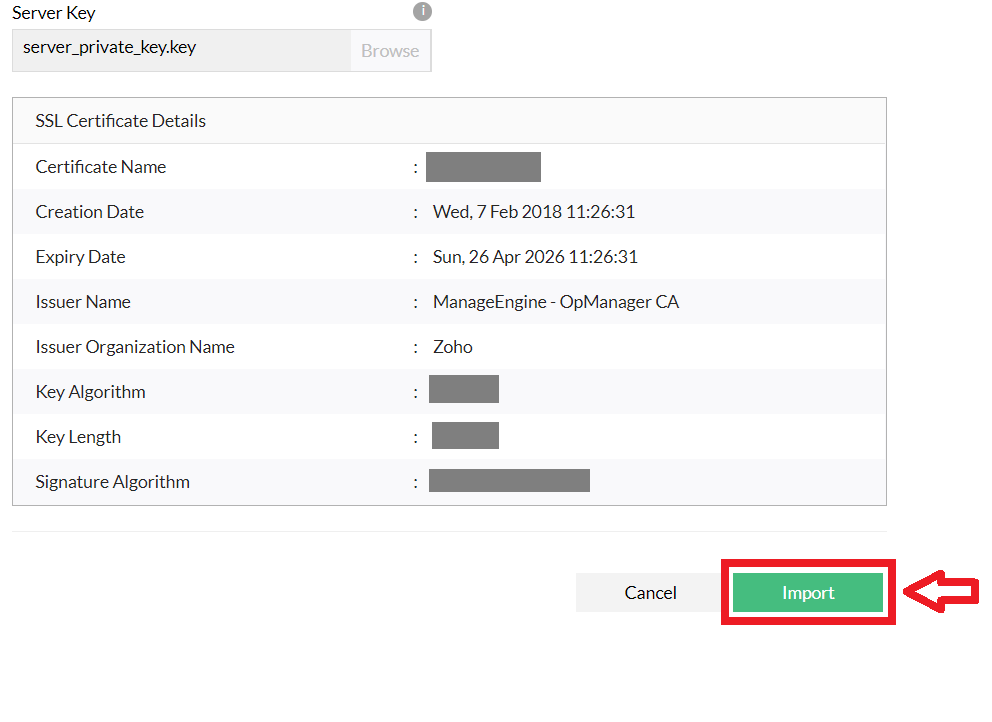Select the Zoho issuer organization value
992x722 pixels.
[x=452, y=346]
